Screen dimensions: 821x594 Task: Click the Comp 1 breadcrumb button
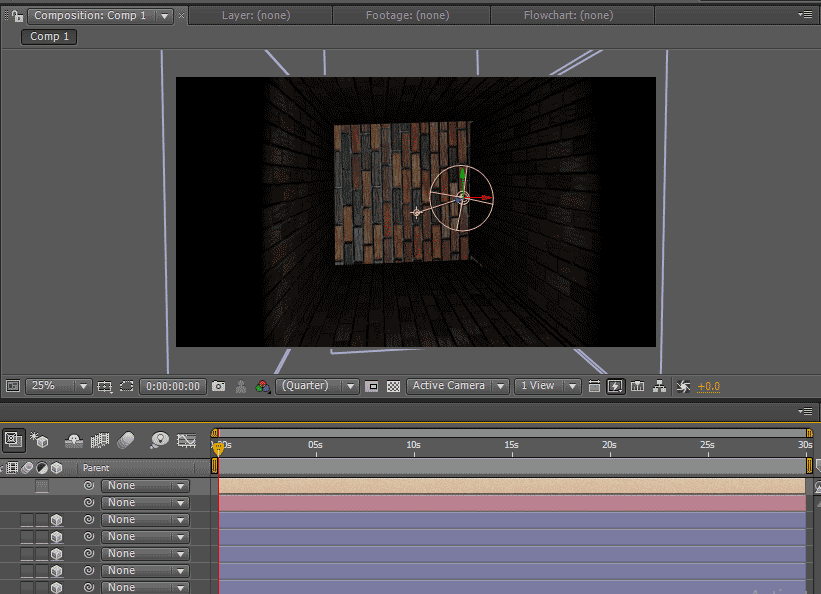pos(49,36)
